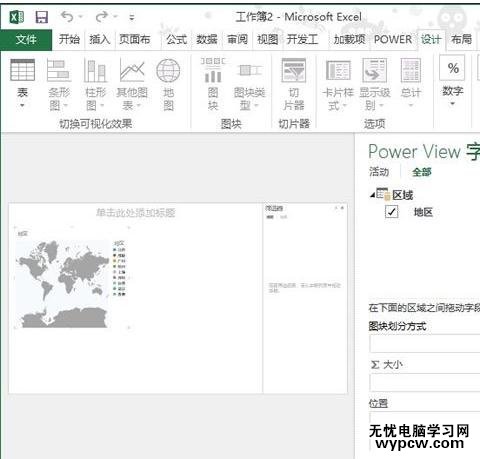Expand the 数字 dropdown arrow
The height and width of the screenshot is (459, 480).
(x=452, y=104)
